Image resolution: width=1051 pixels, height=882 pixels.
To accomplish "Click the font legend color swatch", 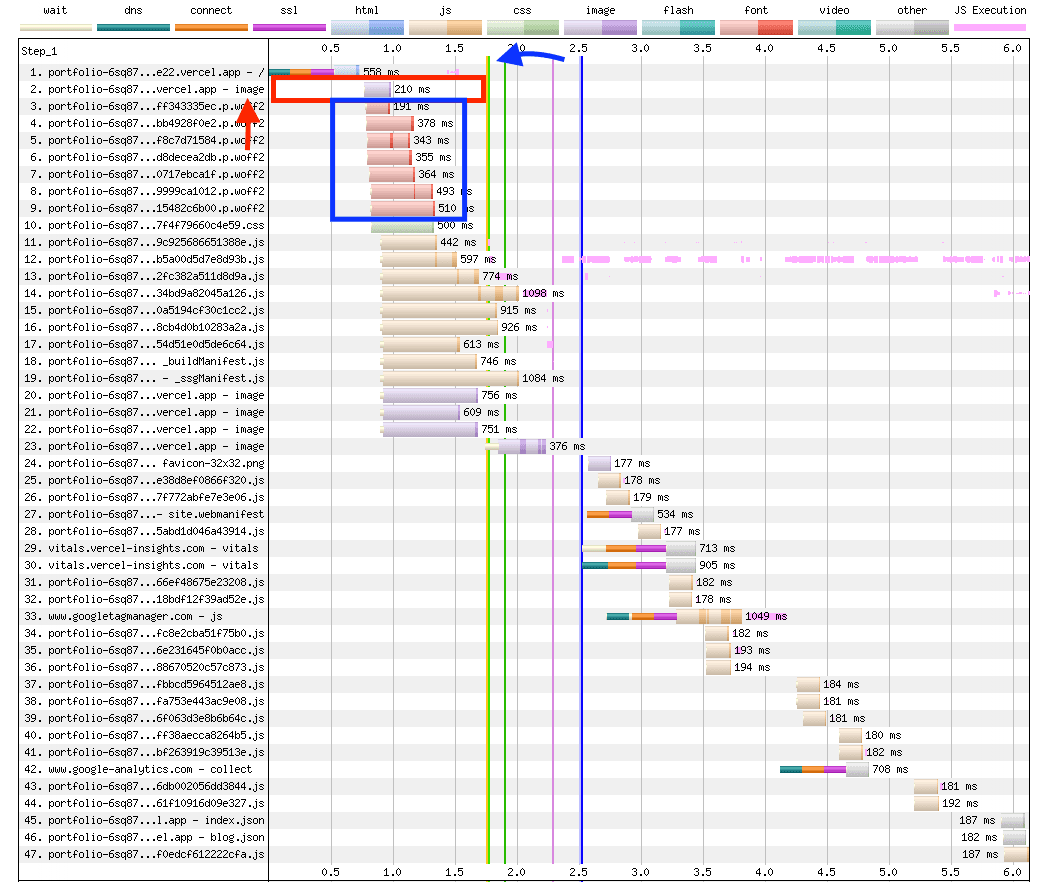I will (x=756, y=27).
